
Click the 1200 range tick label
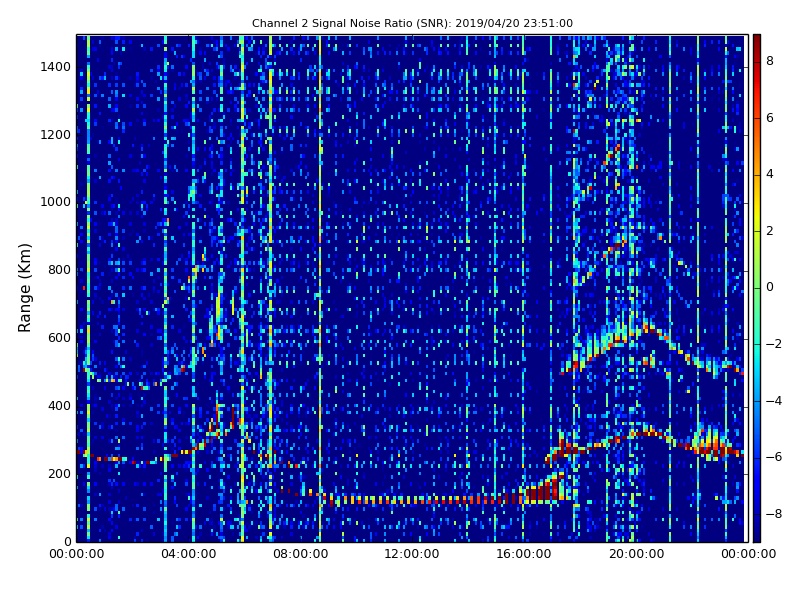click(55, 135)
